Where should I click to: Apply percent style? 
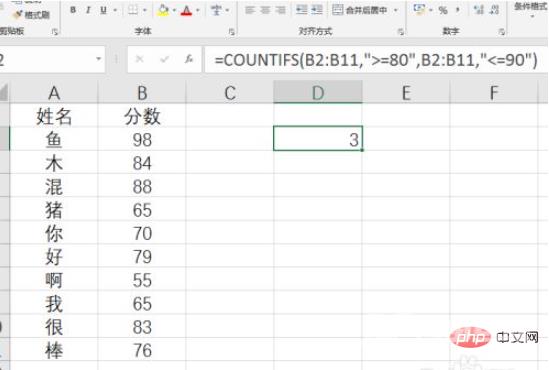click(443, 11)
